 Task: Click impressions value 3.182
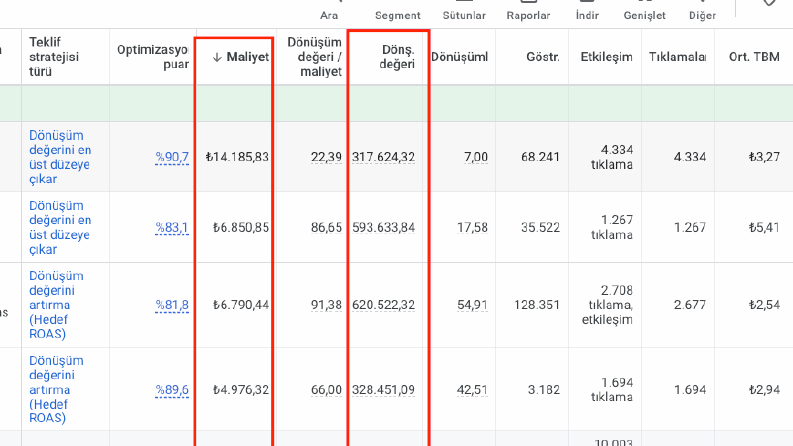coord(544,390)
